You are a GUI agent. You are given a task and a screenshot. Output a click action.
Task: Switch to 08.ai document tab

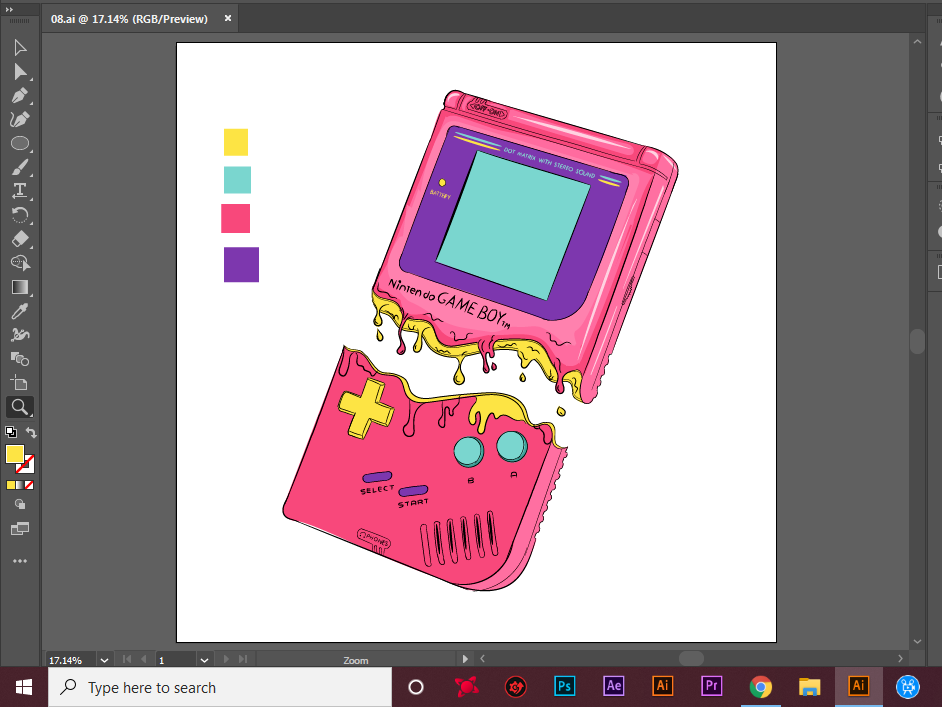pos(129,19)
